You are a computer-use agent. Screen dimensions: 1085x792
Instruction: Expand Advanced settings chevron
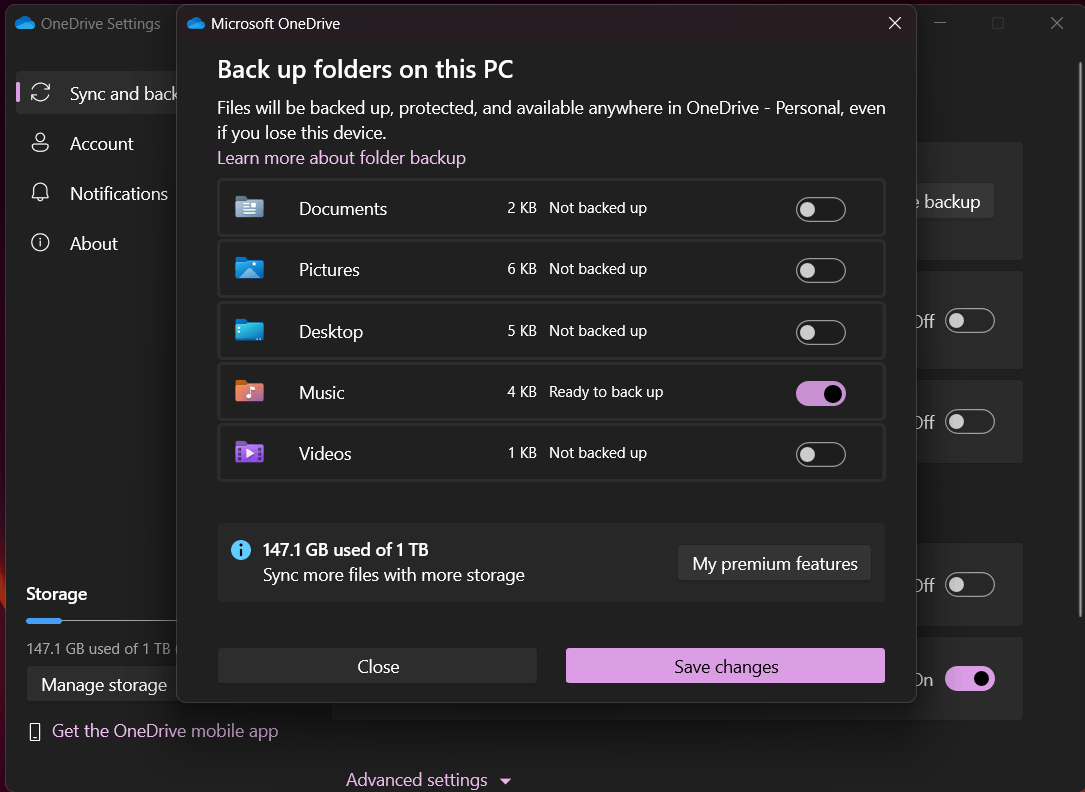click(x=505, y=781)
